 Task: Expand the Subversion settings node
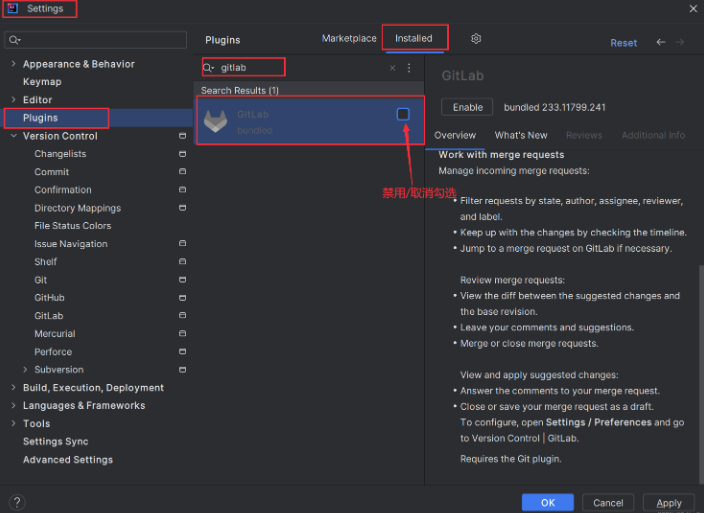click(25, 369)
